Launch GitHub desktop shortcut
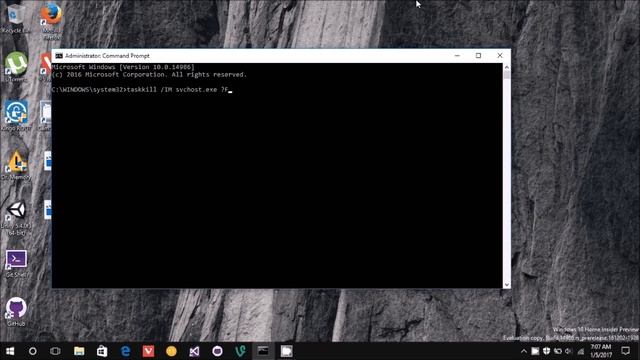The height and width of the screenshot is (360, 640). pyautogui.click(x=16, y=312)
